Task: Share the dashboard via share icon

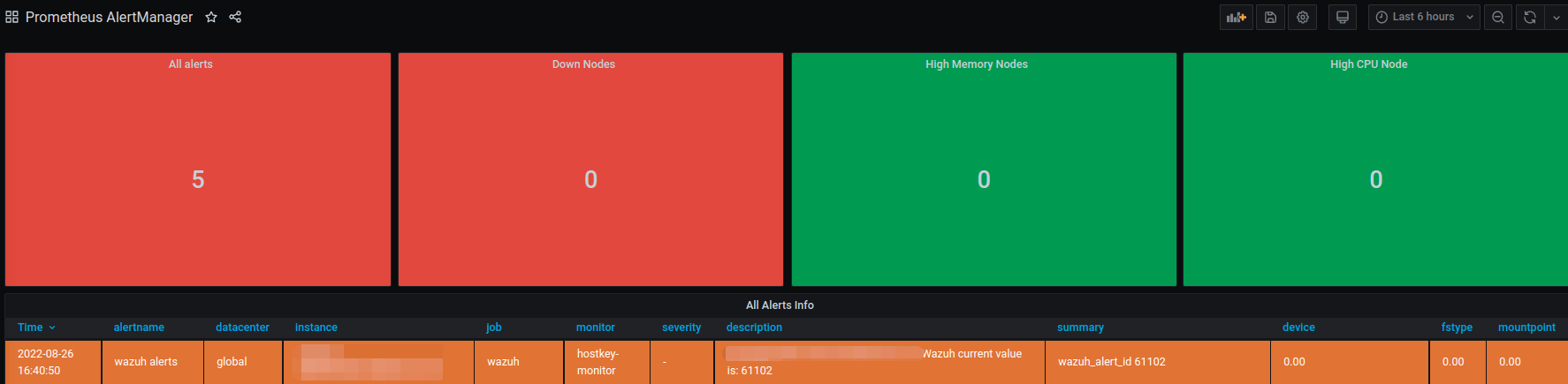Action: (235, 17)
